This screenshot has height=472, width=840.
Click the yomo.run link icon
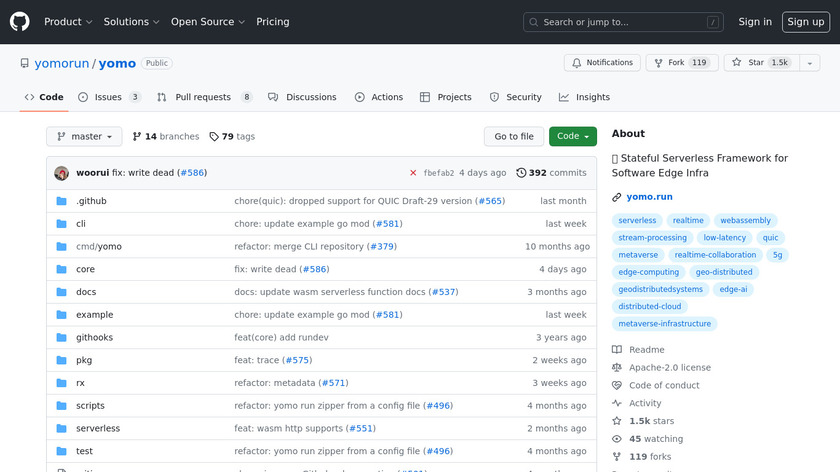[617, 197]
